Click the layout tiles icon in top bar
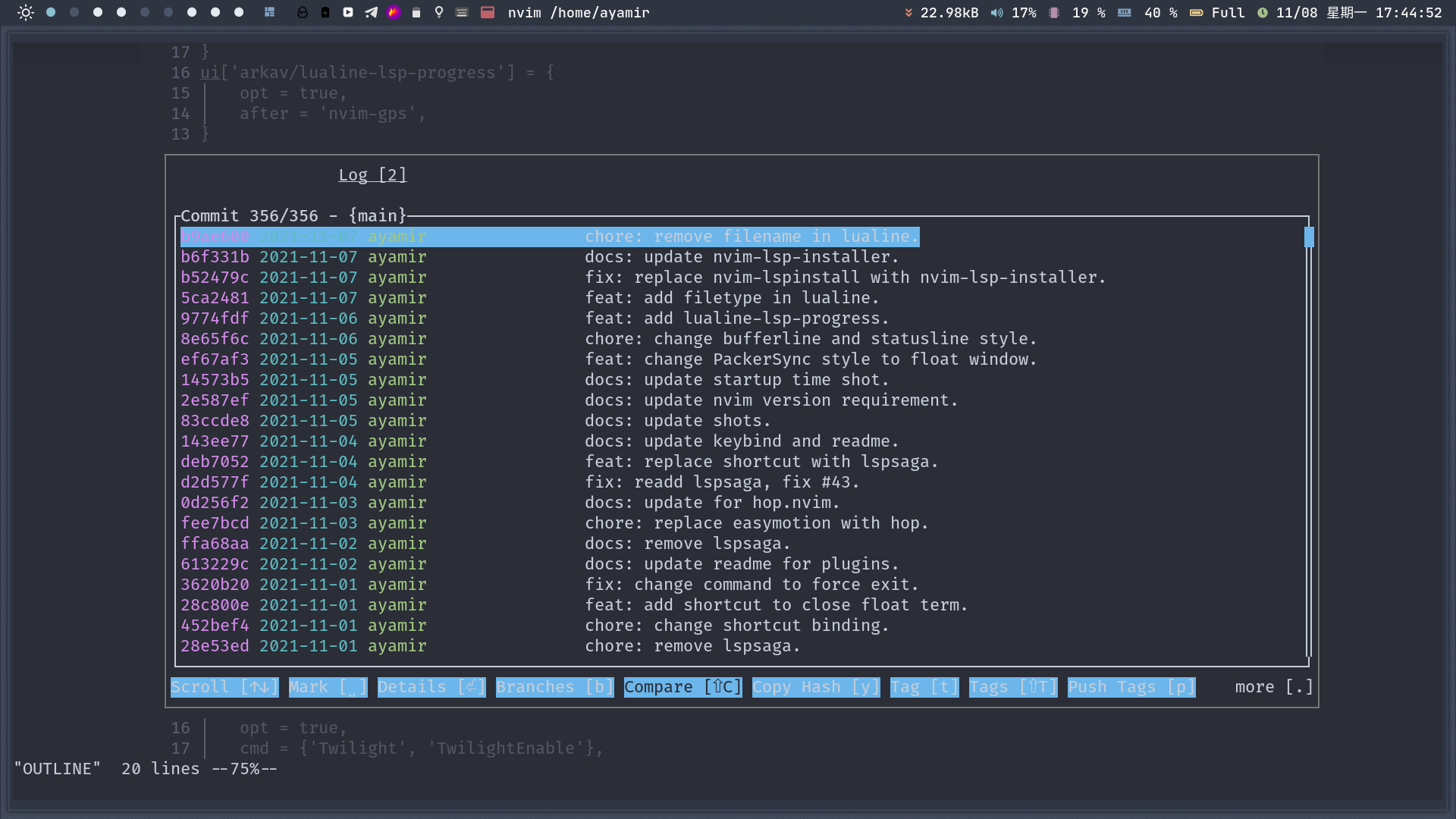1456x819 pixels. [x=269, y=12]
